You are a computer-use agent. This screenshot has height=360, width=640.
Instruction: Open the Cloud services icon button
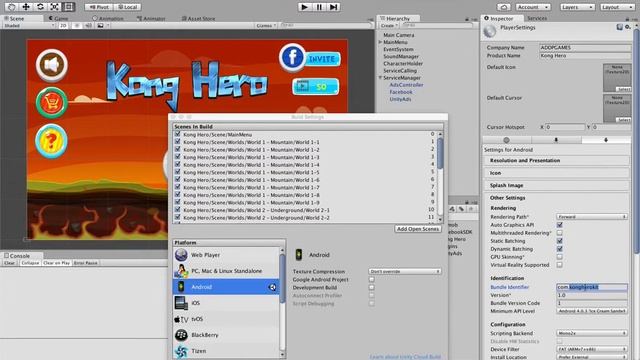click(504, 7)
